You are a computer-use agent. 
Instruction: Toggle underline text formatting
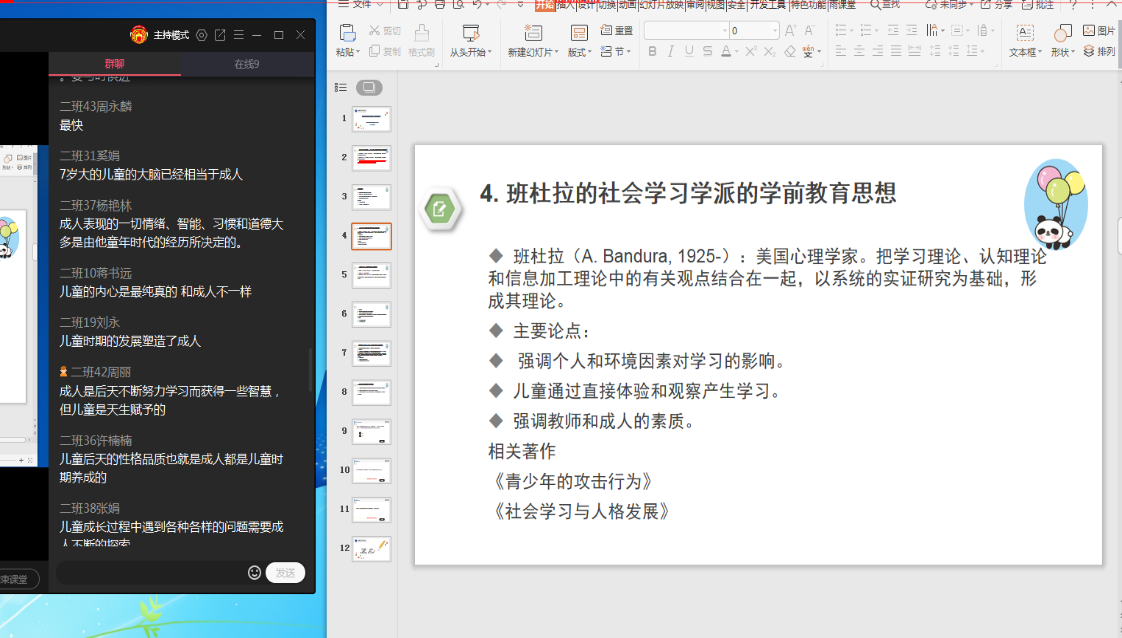point(689,52)
